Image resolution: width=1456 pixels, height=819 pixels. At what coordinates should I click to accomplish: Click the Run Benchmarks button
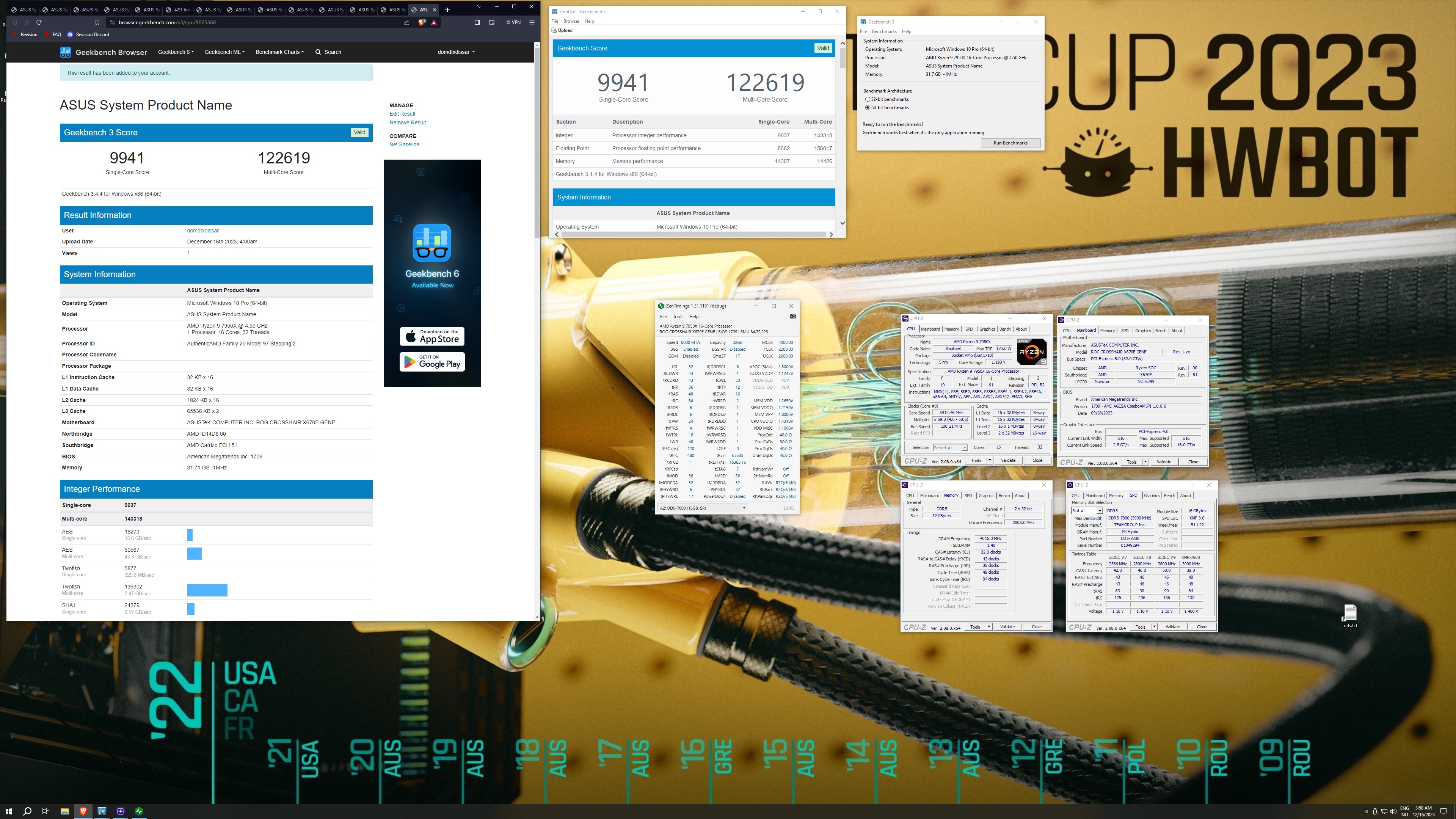coord(1010,143)
